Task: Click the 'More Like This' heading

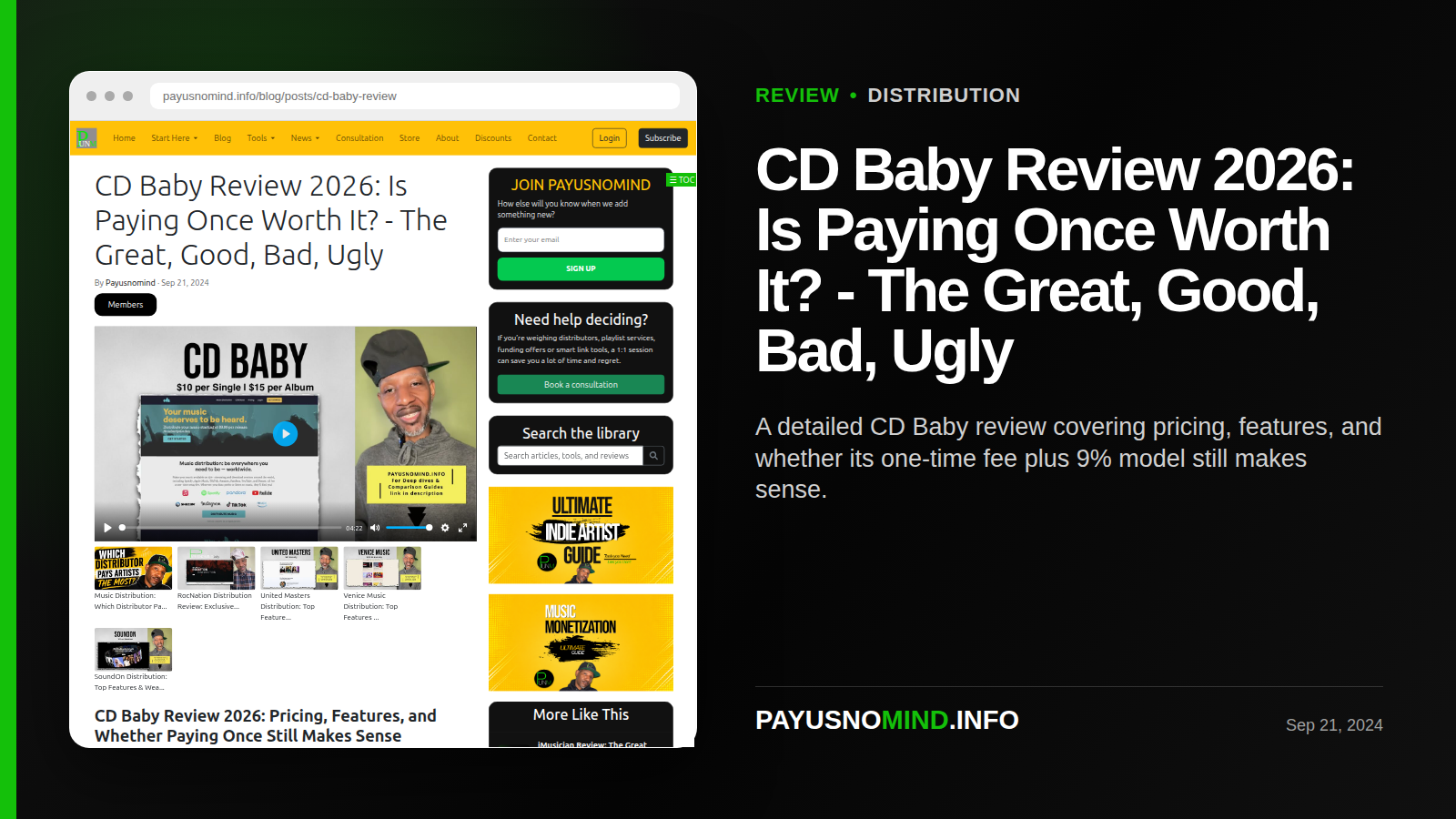Action: tap(581, 714)
